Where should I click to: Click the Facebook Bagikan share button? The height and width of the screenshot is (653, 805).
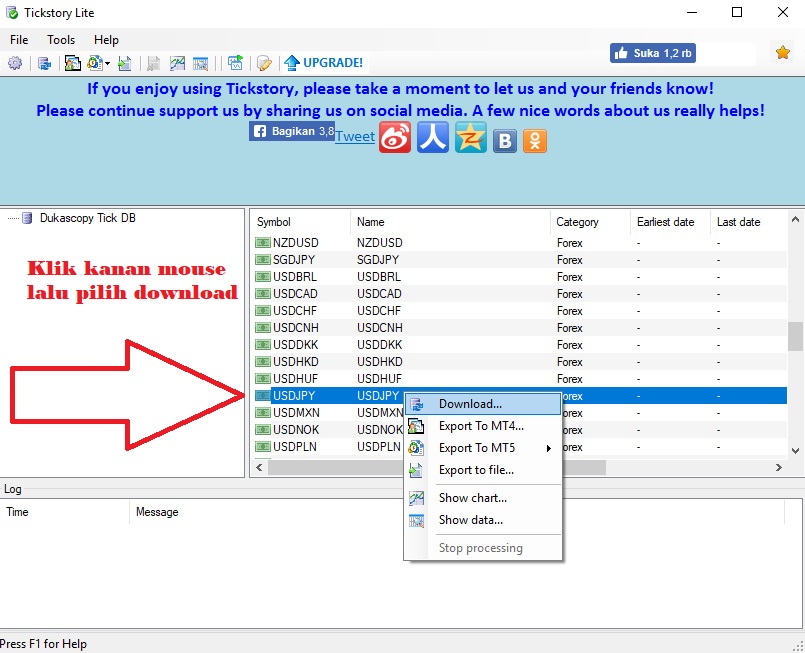click(x=292, y=131)
